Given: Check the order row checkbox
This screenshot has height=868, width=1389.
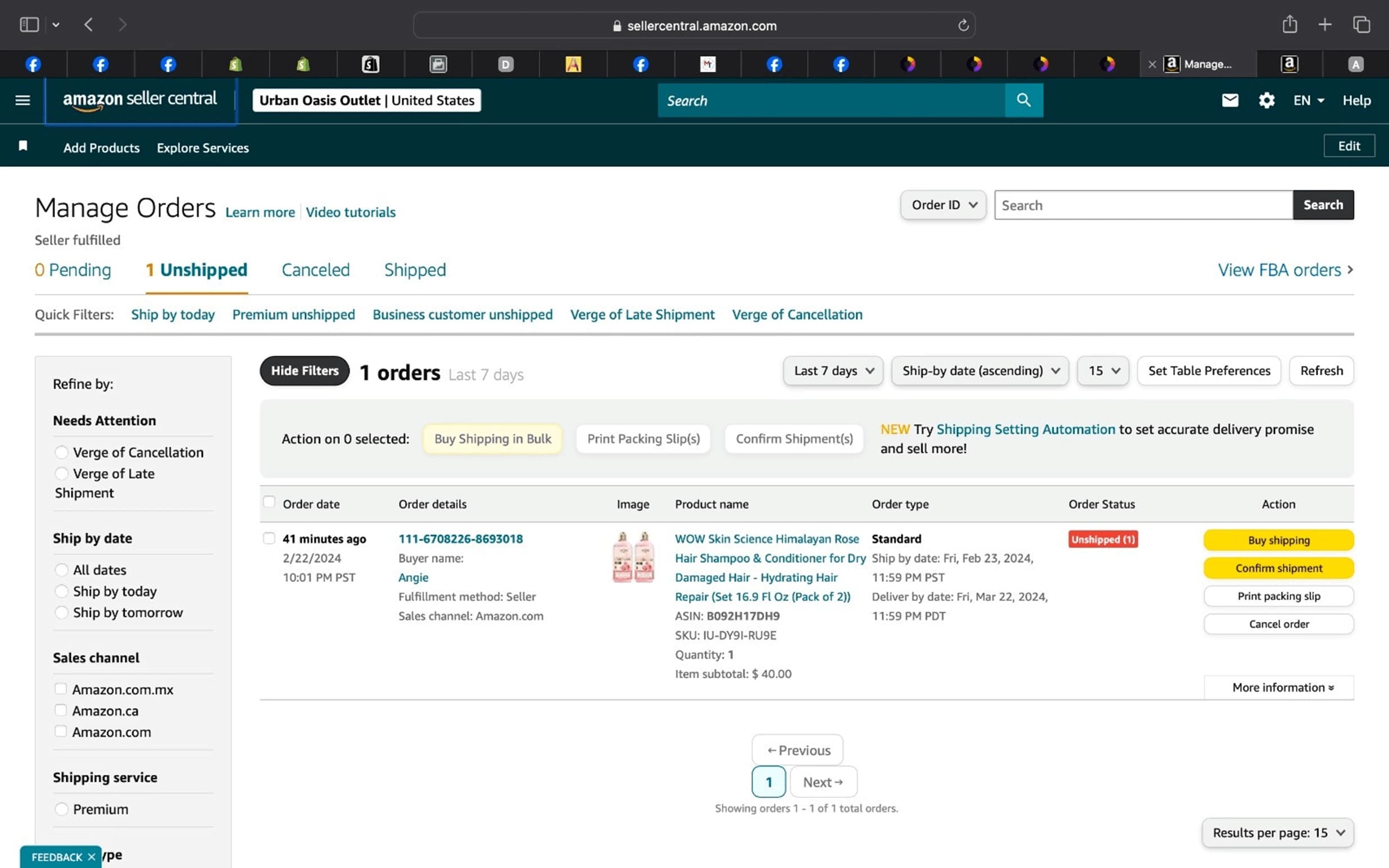Looking at the screenshot, I should pos(269,538).
